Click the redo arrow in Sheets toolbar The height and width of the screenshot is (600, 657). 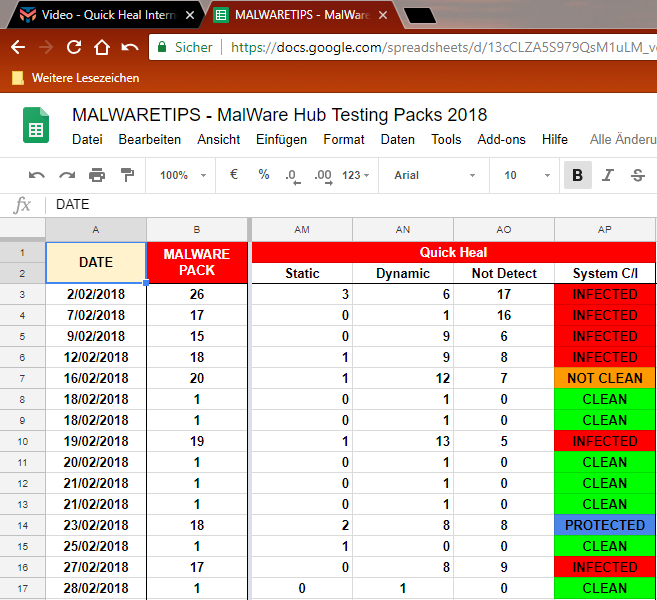(67, 175)
